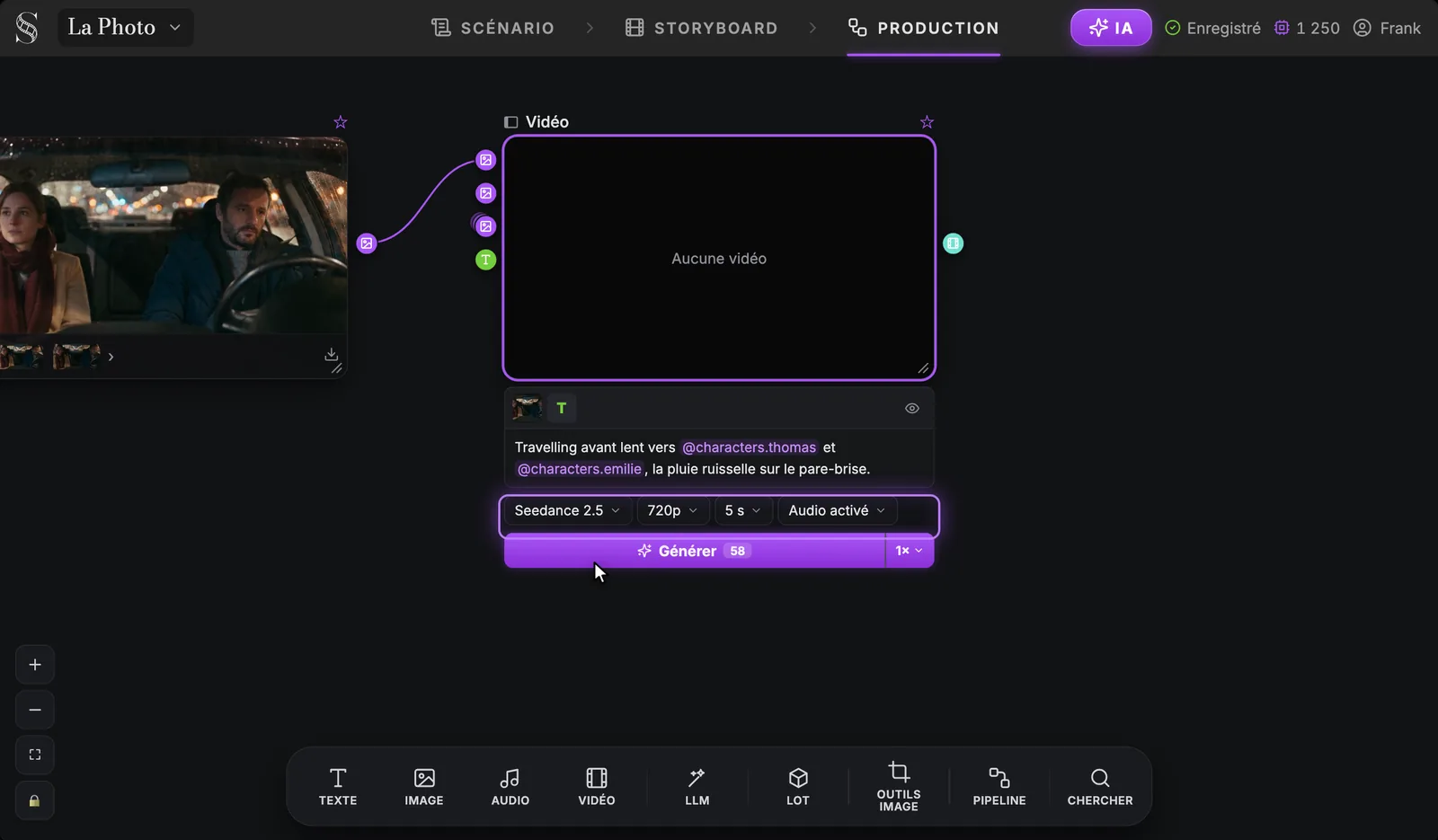
Task: Open the IA assistant button
Action: pos(1111,28)
